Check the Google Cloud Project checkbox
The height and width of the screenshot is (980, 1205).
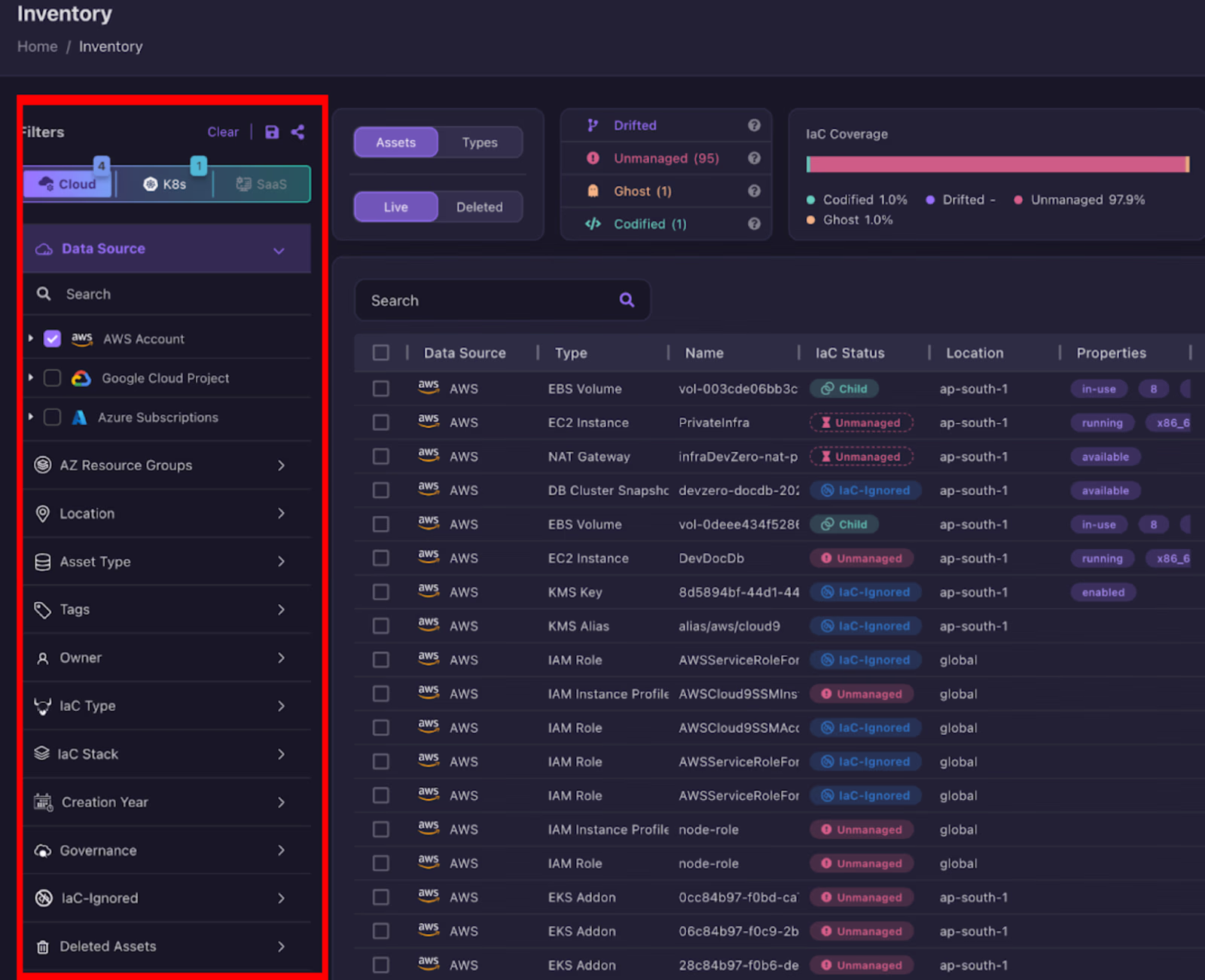point(52,378)
